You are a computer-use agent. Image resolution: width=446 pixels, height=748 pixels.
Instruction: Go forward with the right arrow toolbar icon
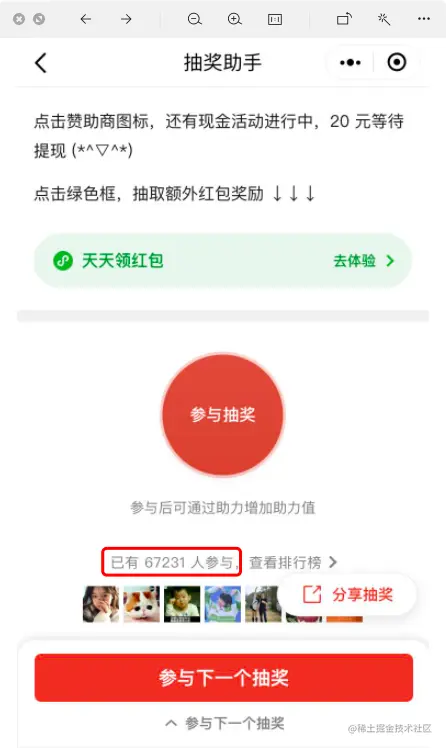(126, 19)
